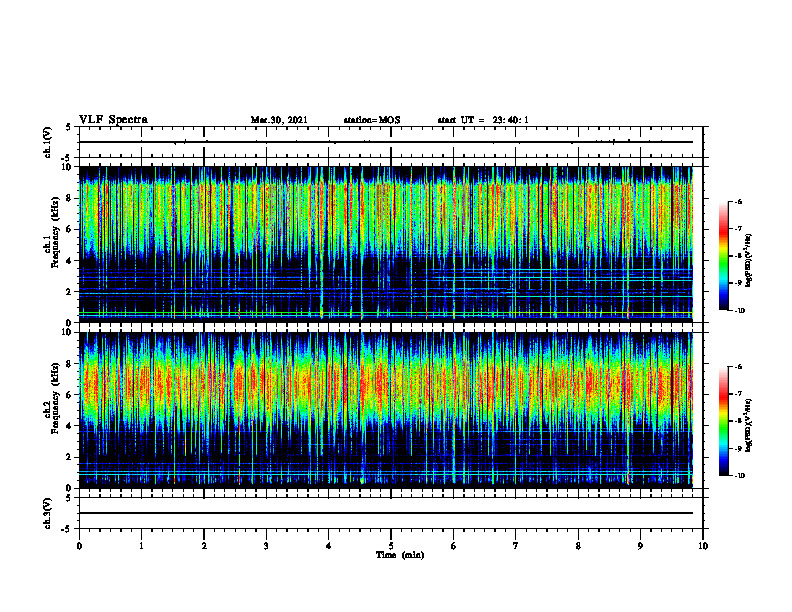Click the "ch.3(V)" waveform axis label
Viewport: 792px width, 612px height.
(47, 513)
